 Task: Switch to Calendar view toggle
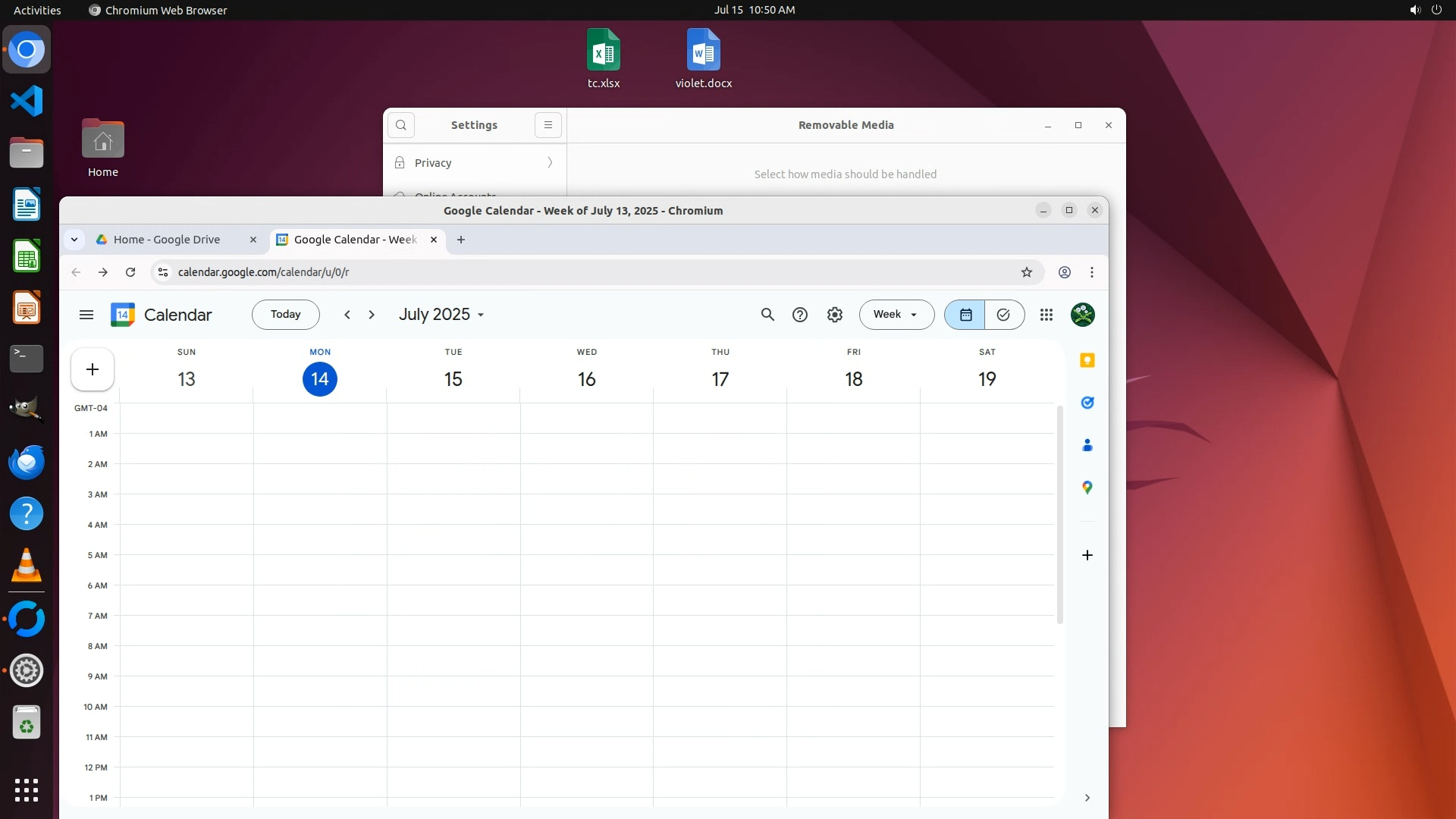tap(965, 315)
